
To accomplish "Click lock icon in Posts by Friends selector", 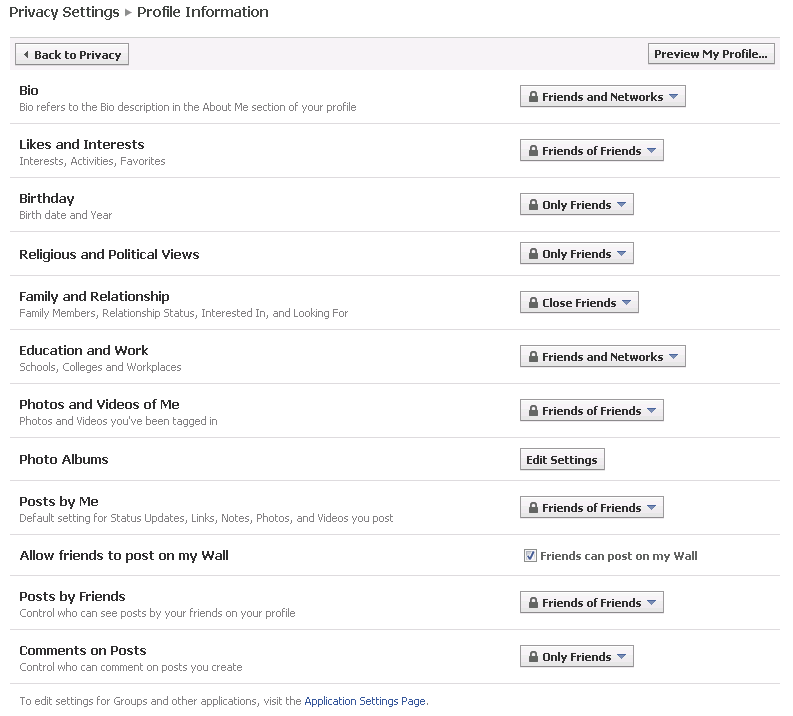I will 533,603.
